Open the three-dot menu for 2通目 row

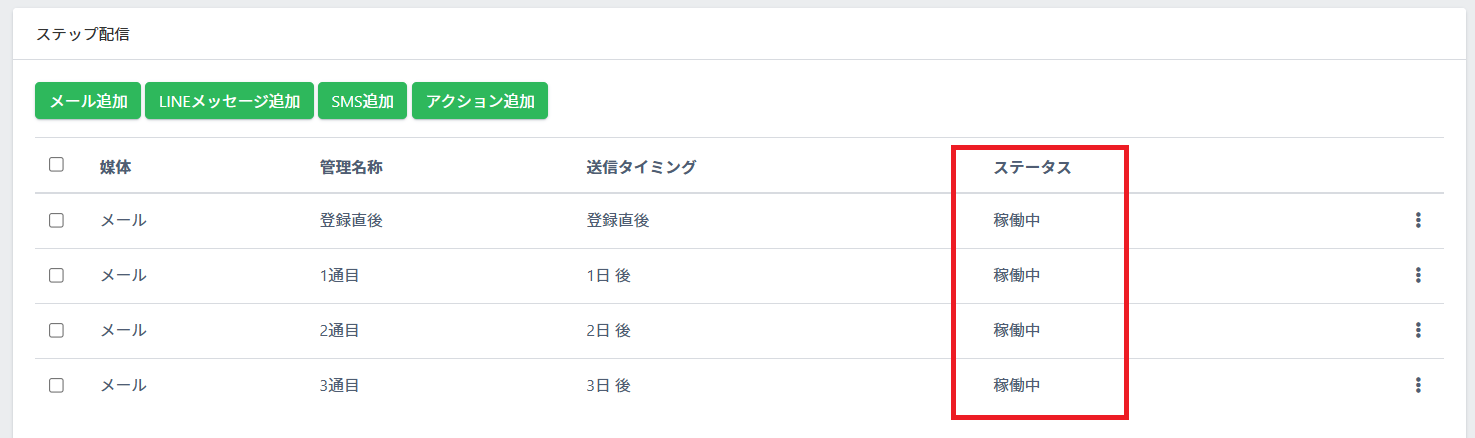click(1418, 330)
